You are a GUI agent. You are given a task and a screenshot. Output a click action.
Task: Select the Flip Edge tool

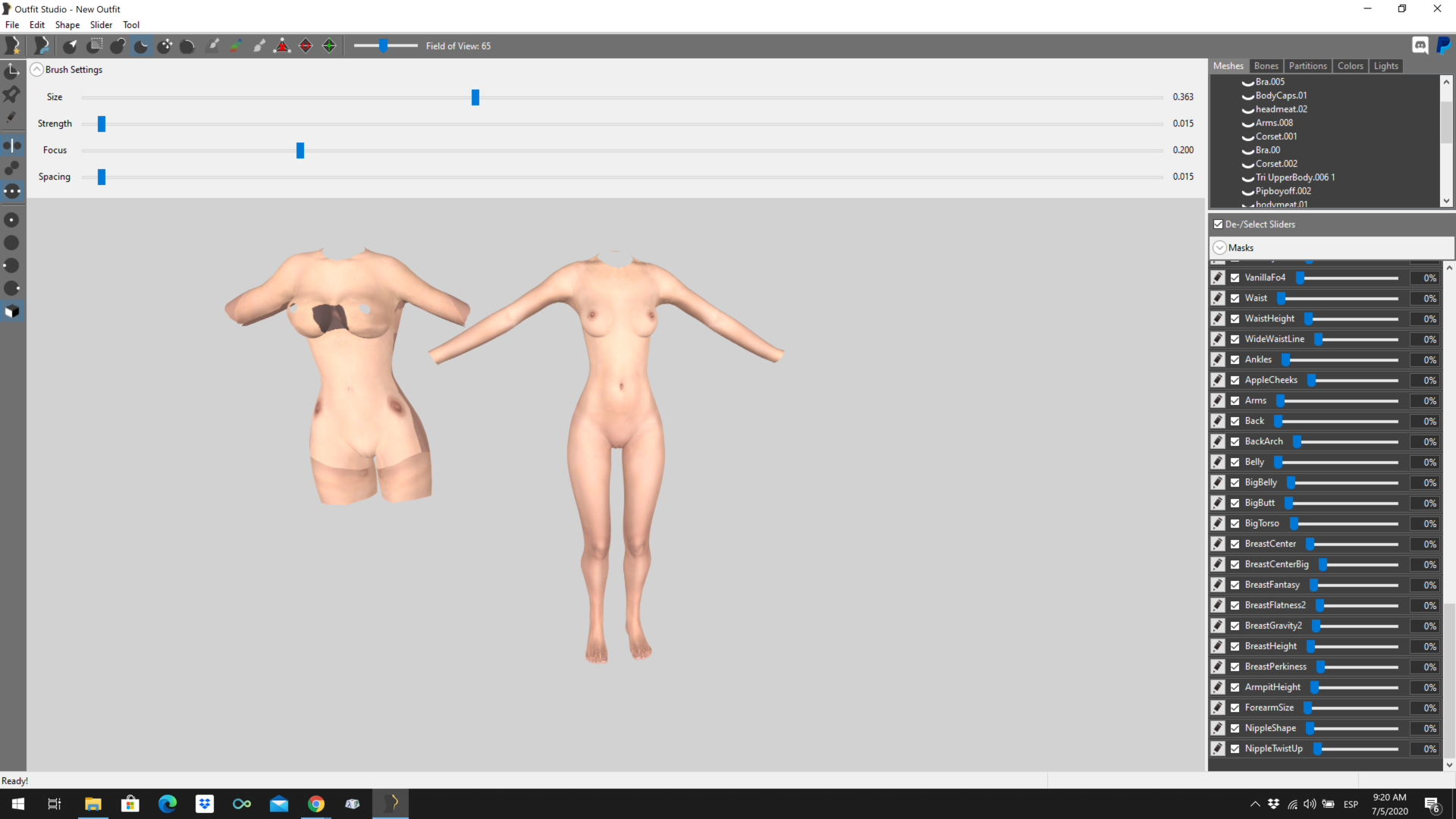[306, 46]
